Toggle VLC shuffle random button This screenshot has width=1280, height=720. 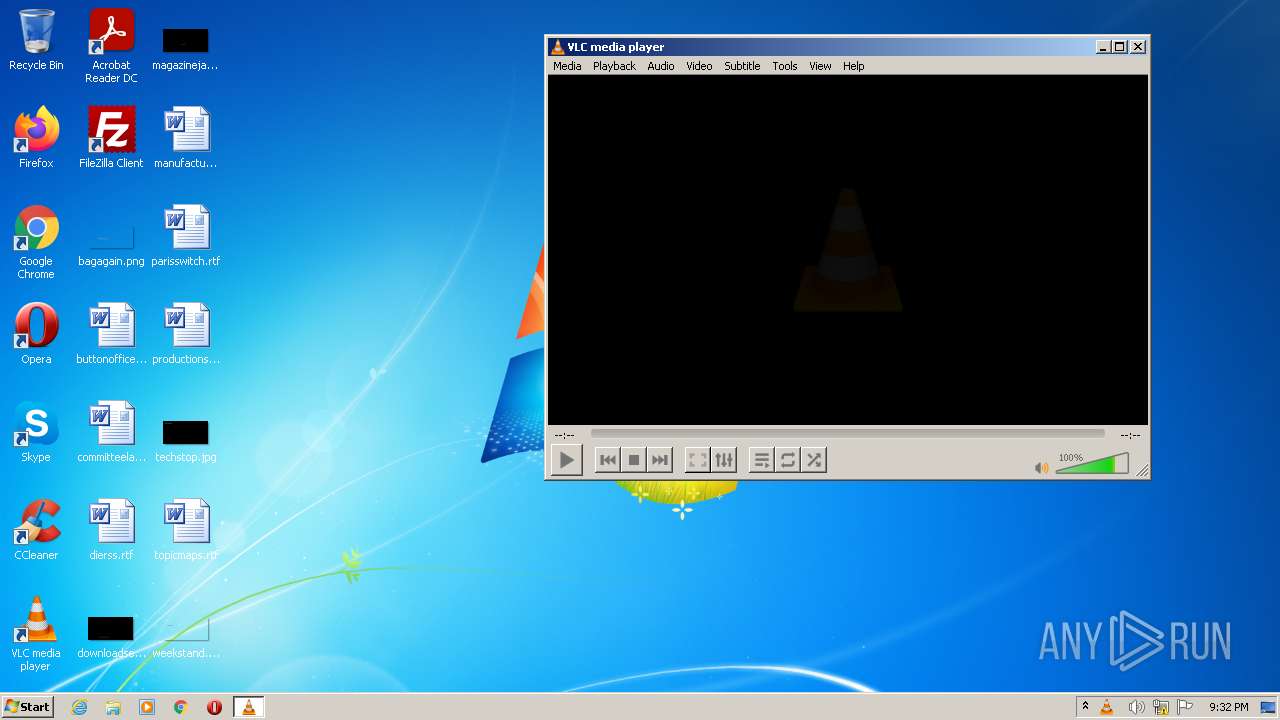pyautogui.click(x=814, y=460)
